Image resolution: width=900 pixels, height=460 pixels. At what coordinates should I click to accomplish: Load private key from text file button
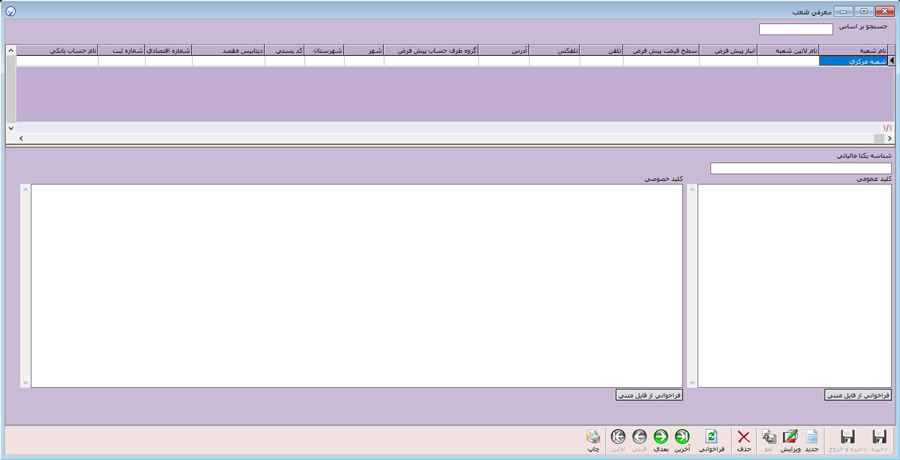pyautogui.click(x=649, y=395)
